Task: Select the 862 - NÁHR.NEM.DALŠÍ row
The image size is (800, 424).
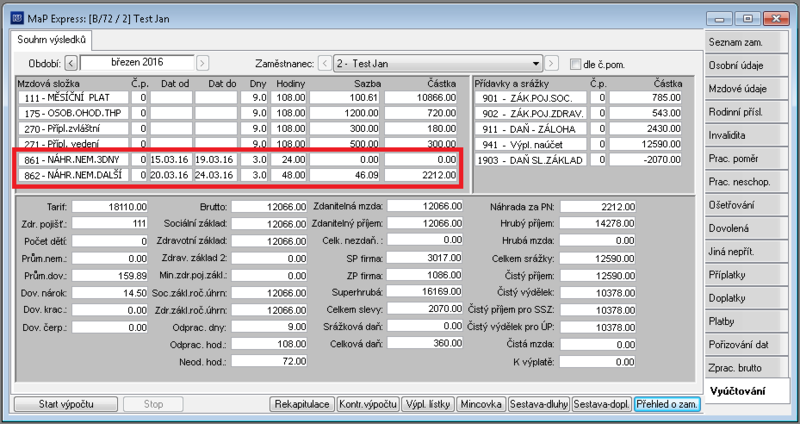Action: pos(238,175)
